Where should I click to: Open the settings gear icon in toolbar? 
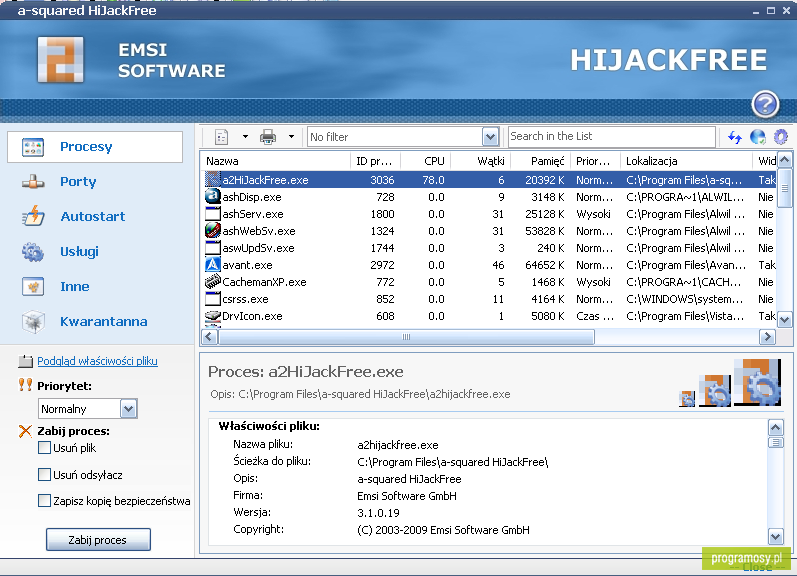[781, 137]
